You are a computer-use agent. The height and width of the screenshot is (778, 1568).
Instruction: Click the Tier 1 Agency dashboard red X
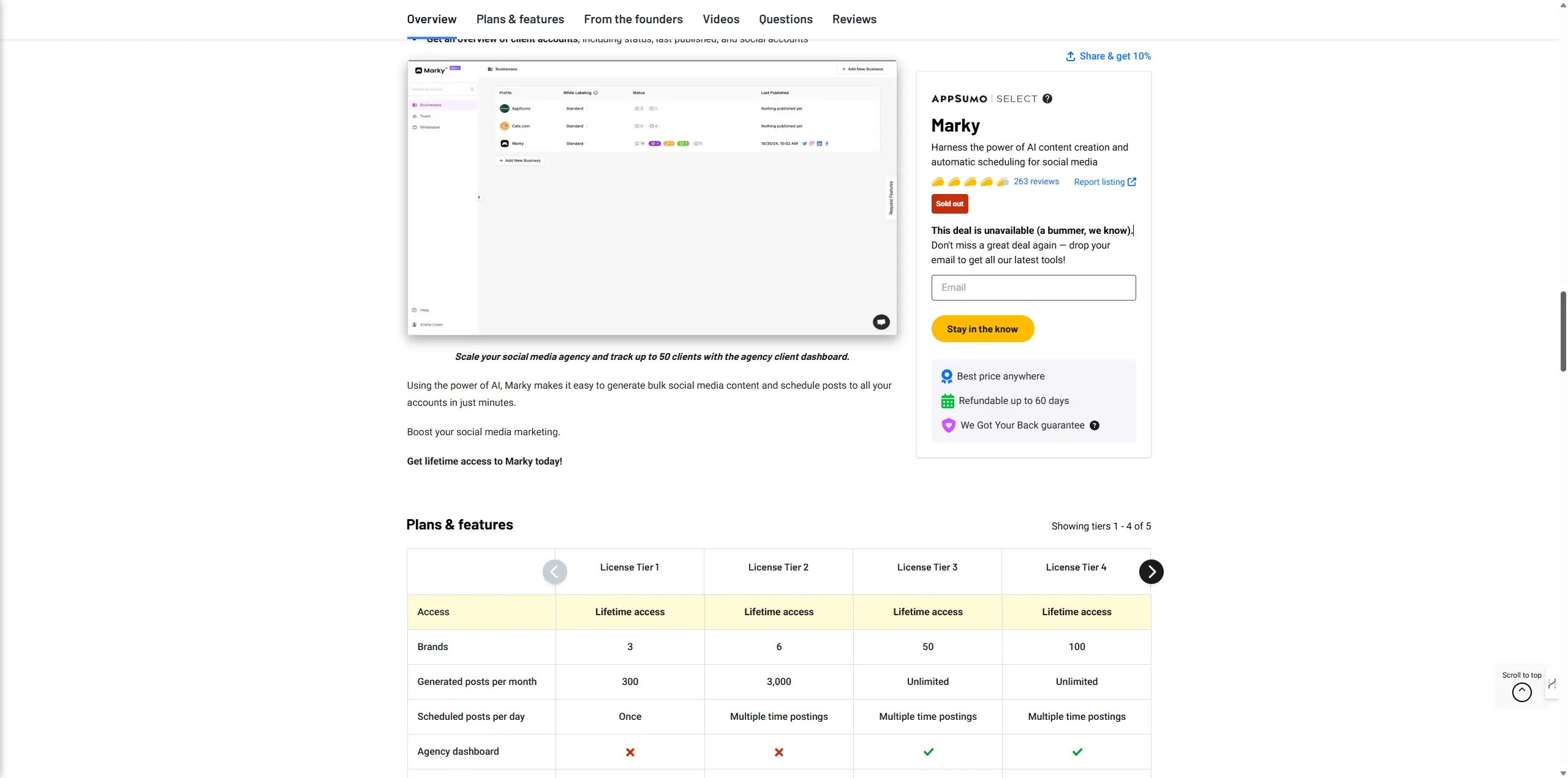pyautogui.click(x=630, y=752)
